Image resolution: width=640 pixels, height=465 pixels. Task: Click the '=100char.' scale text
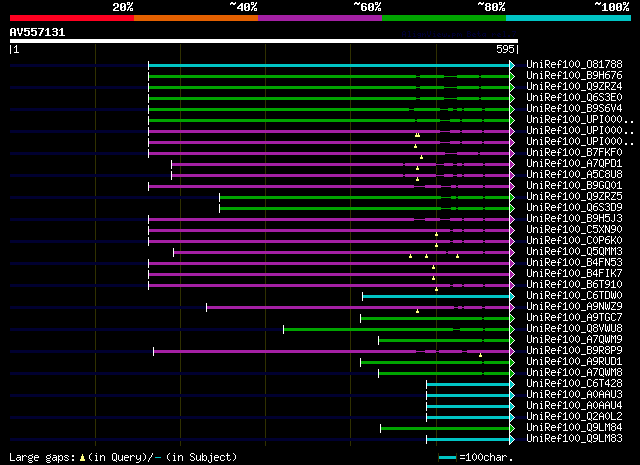pos(486,458)
